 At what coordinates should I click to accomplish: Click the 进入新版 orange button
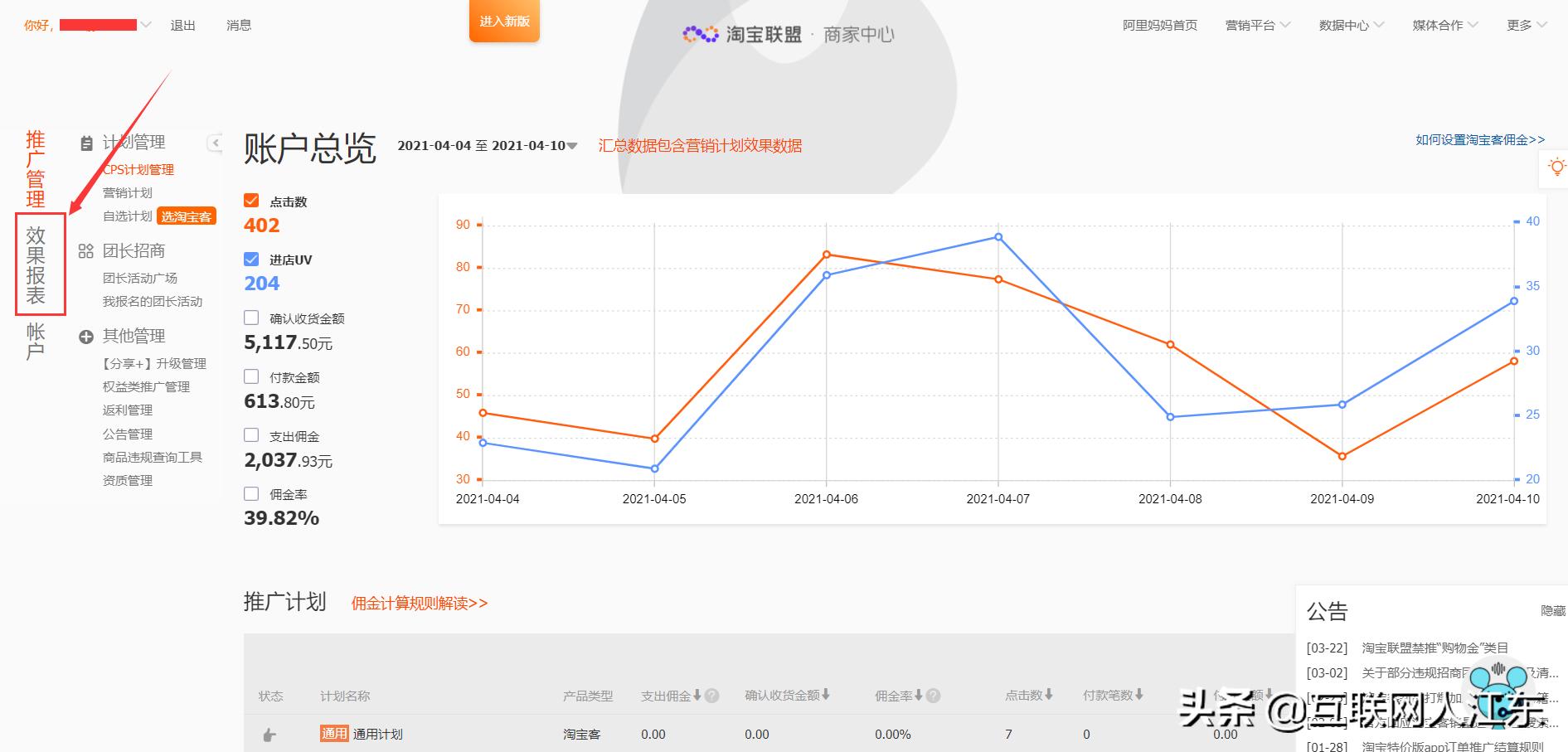504,22
